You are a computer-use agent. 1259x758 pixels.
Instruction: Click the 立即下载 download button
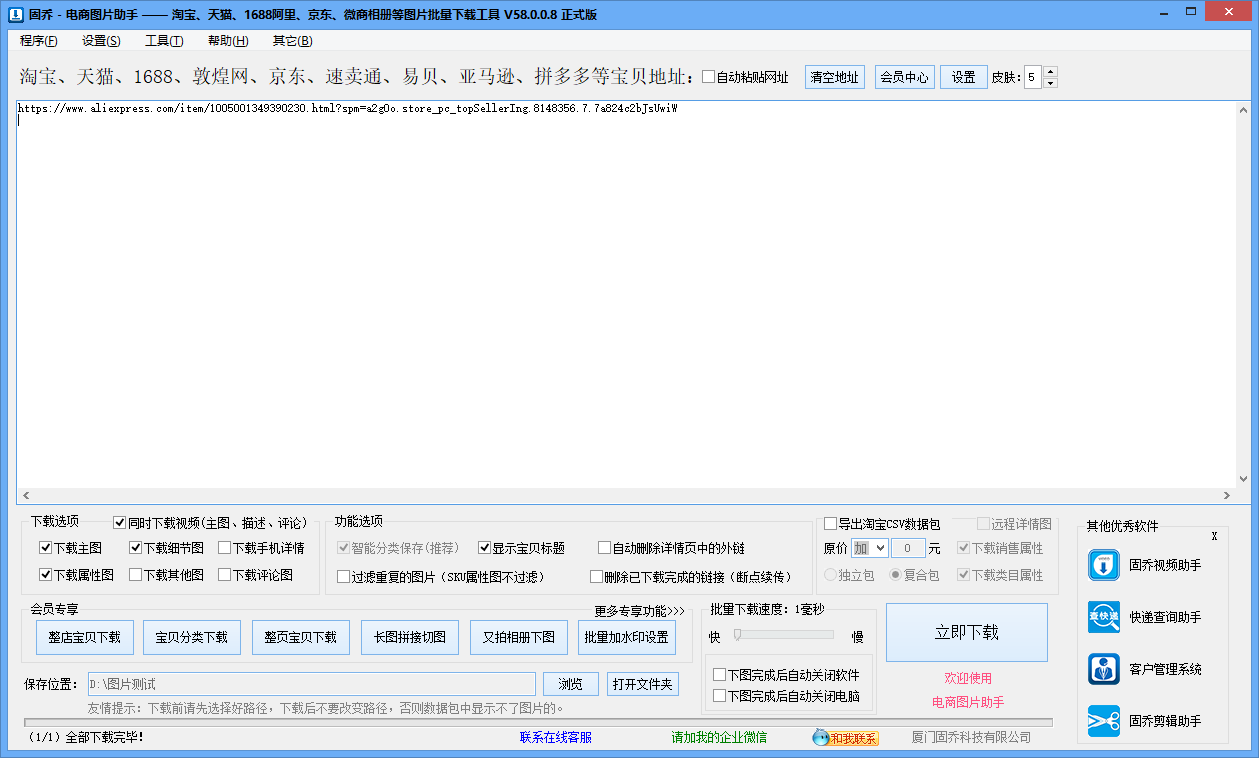tap(966, 631)
